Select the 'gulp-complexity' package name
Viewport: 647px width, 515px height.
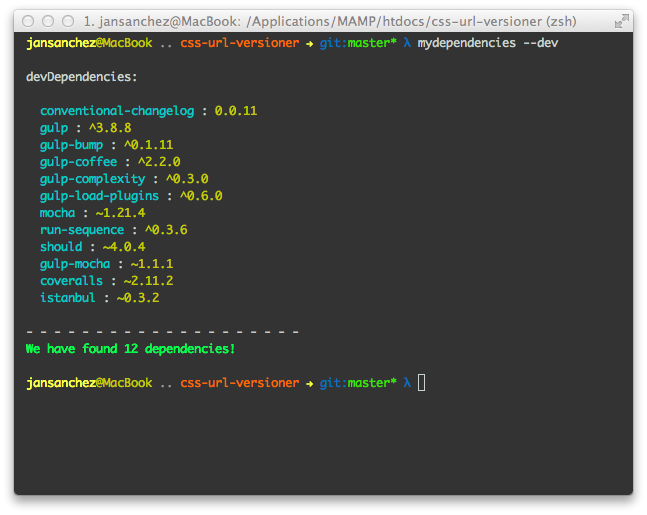pos(92,179)
